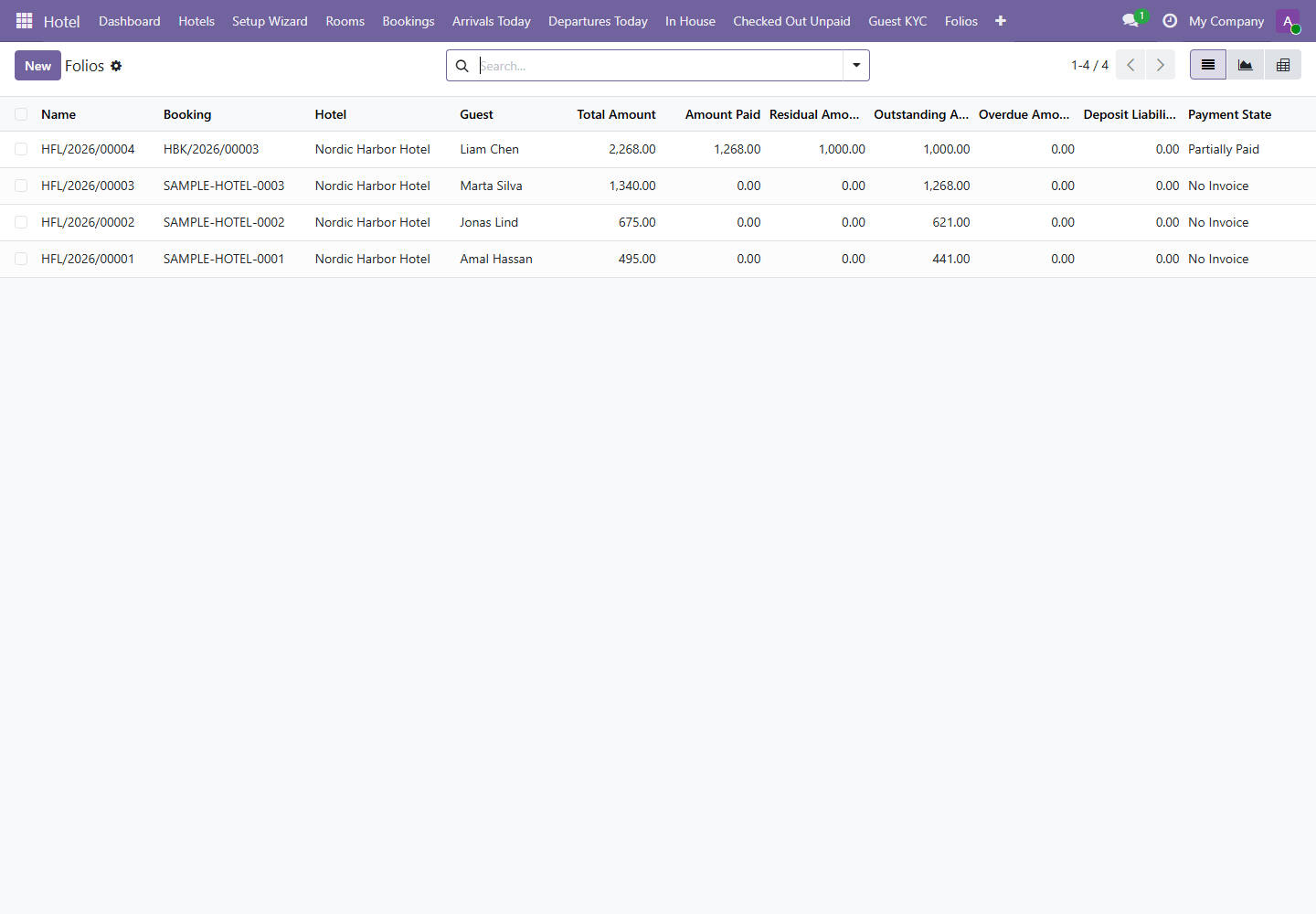The height and width of the screenshot is (914, 1316).
Task: Go to previous page of records
Action: (x=1130, y=65)
